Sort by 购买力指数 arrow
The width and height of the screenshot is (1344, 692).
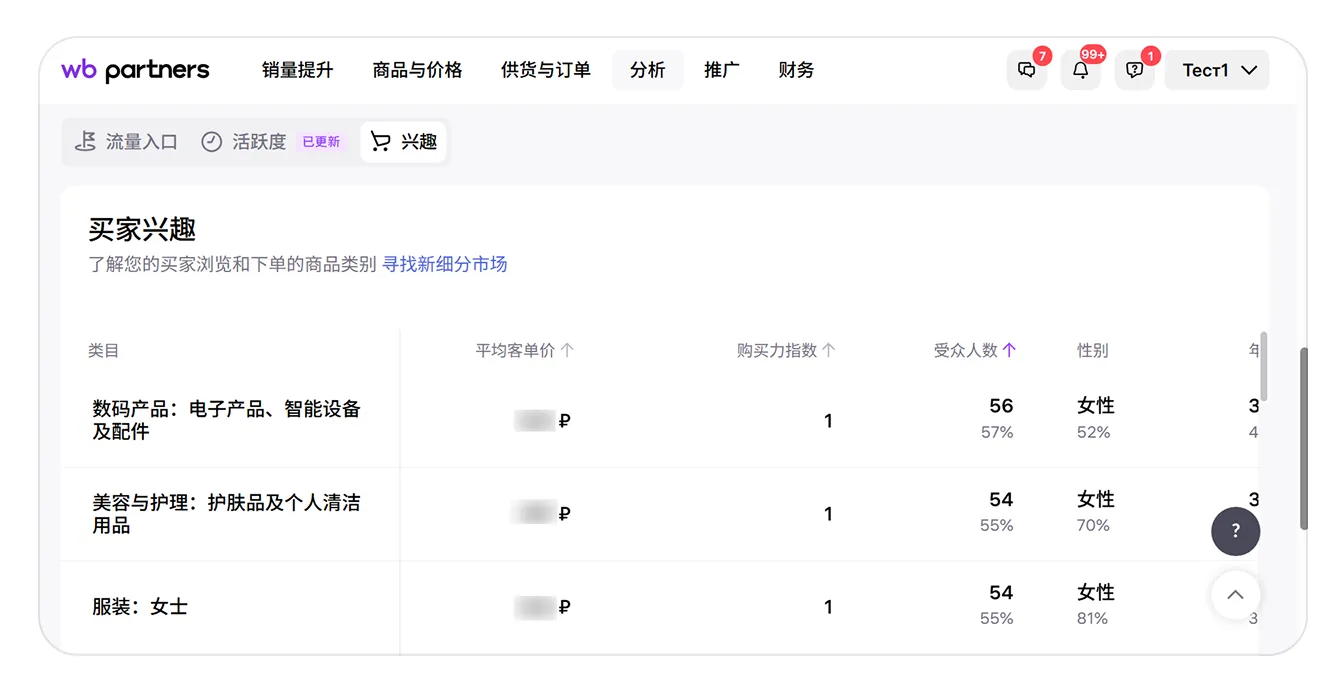click(828, 350)
